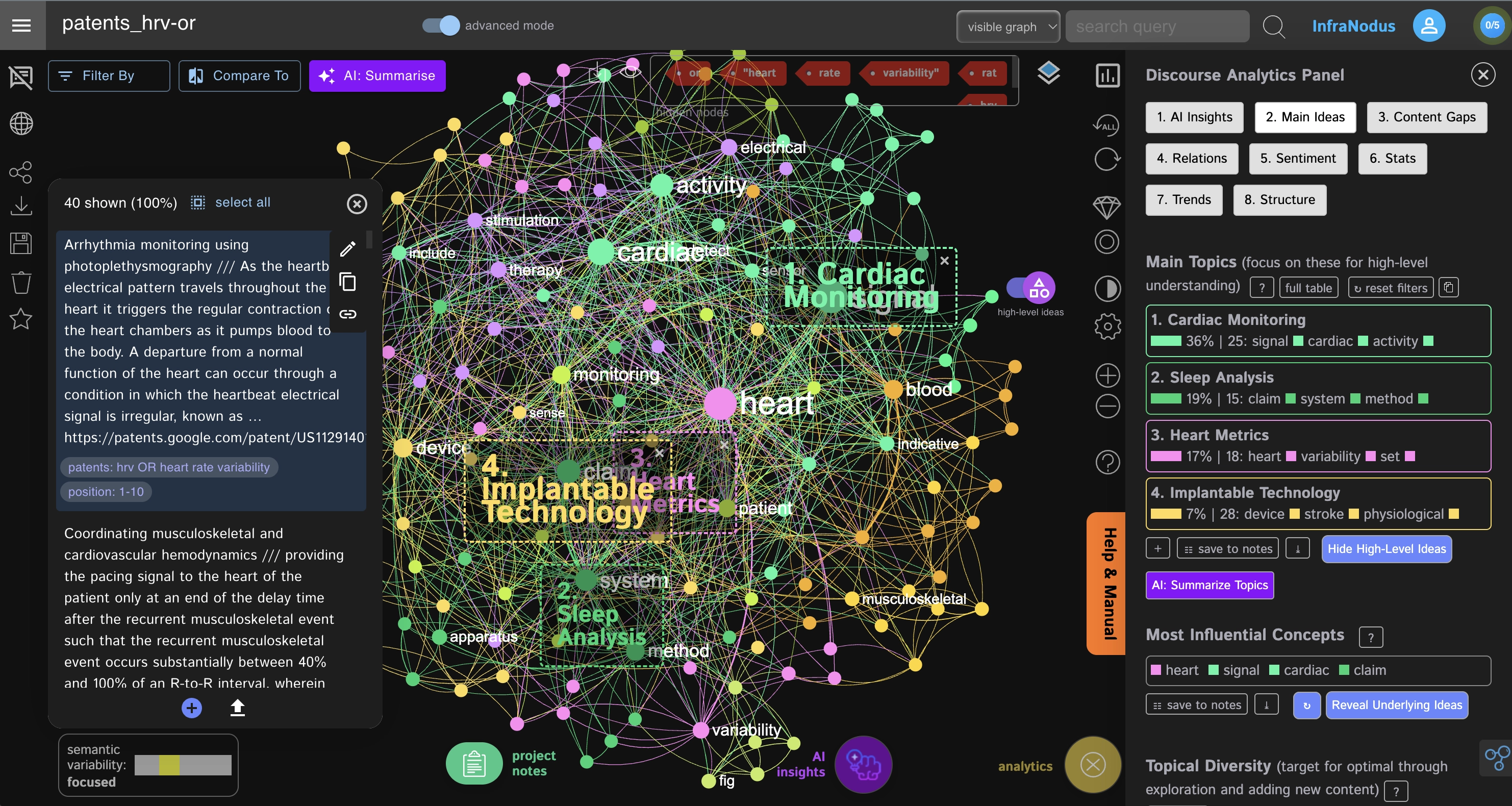This screenshot has width=1512, height=806.
Task: Remove the Cardiac Monitoring label with x
Action: point(944,261)
